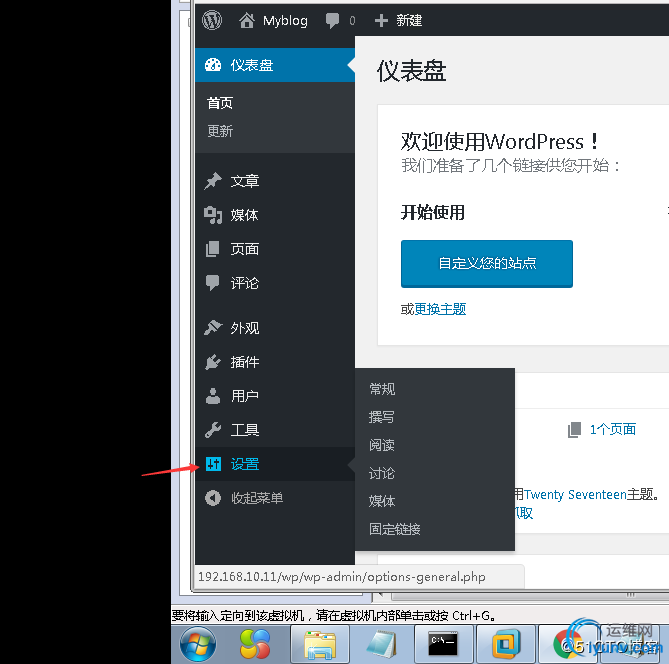Click the wrench icon beside 工具
Image resolution: width=669 pixels, height=664 pixels.
(x=212, y=430)
